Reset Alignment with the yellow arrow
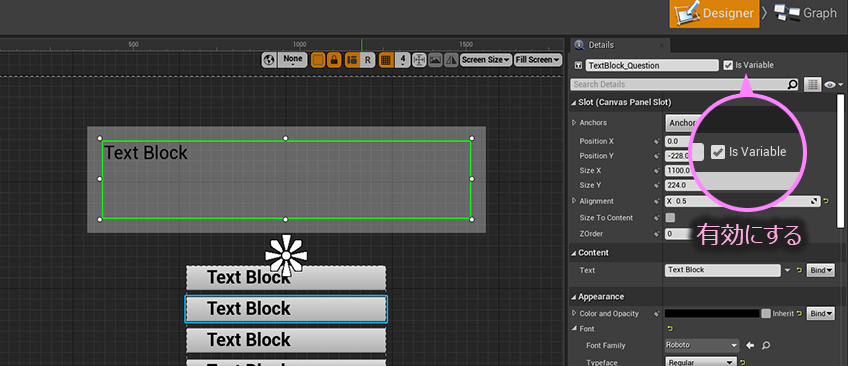 [826, 202]
